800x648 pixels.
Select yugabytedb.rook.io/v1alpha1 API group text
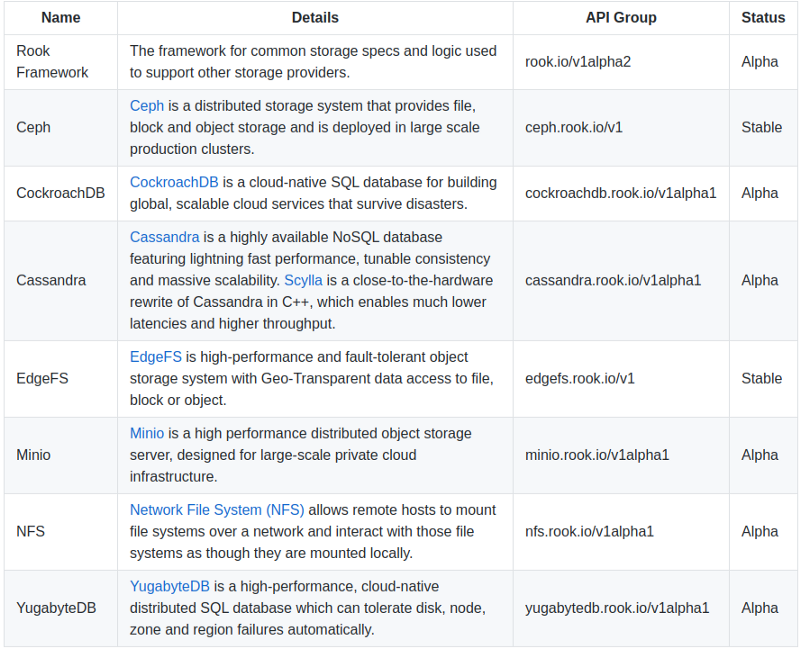coord(617,608)
